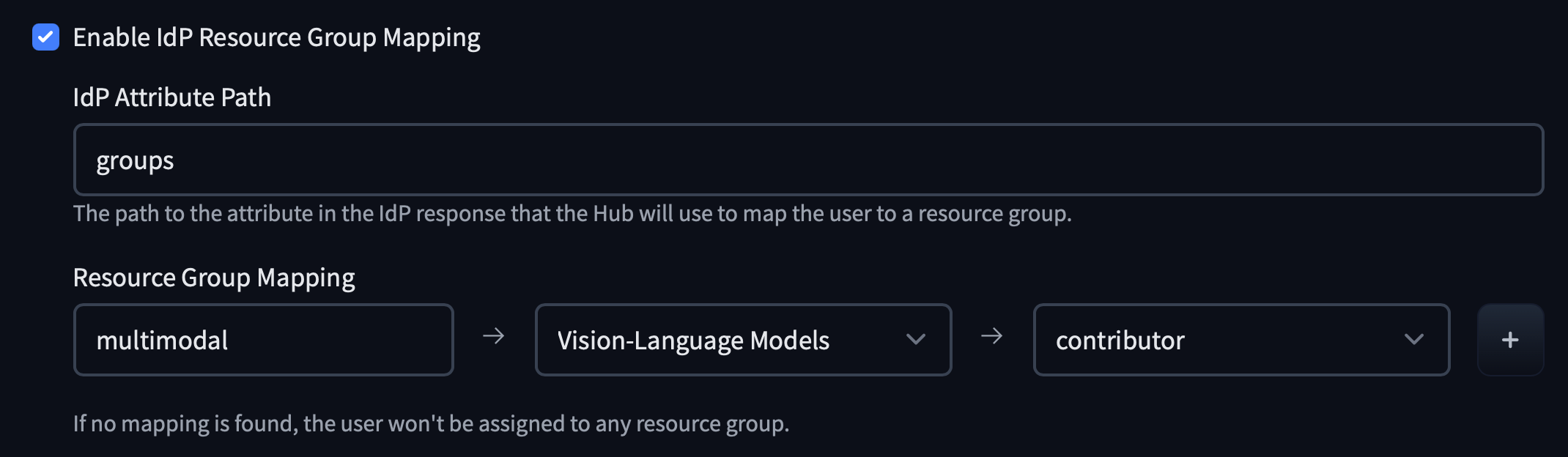The image size is (1568, 457).
Task: Click the arrow icon before the contributor selector
Action: (x=992, y=336)
